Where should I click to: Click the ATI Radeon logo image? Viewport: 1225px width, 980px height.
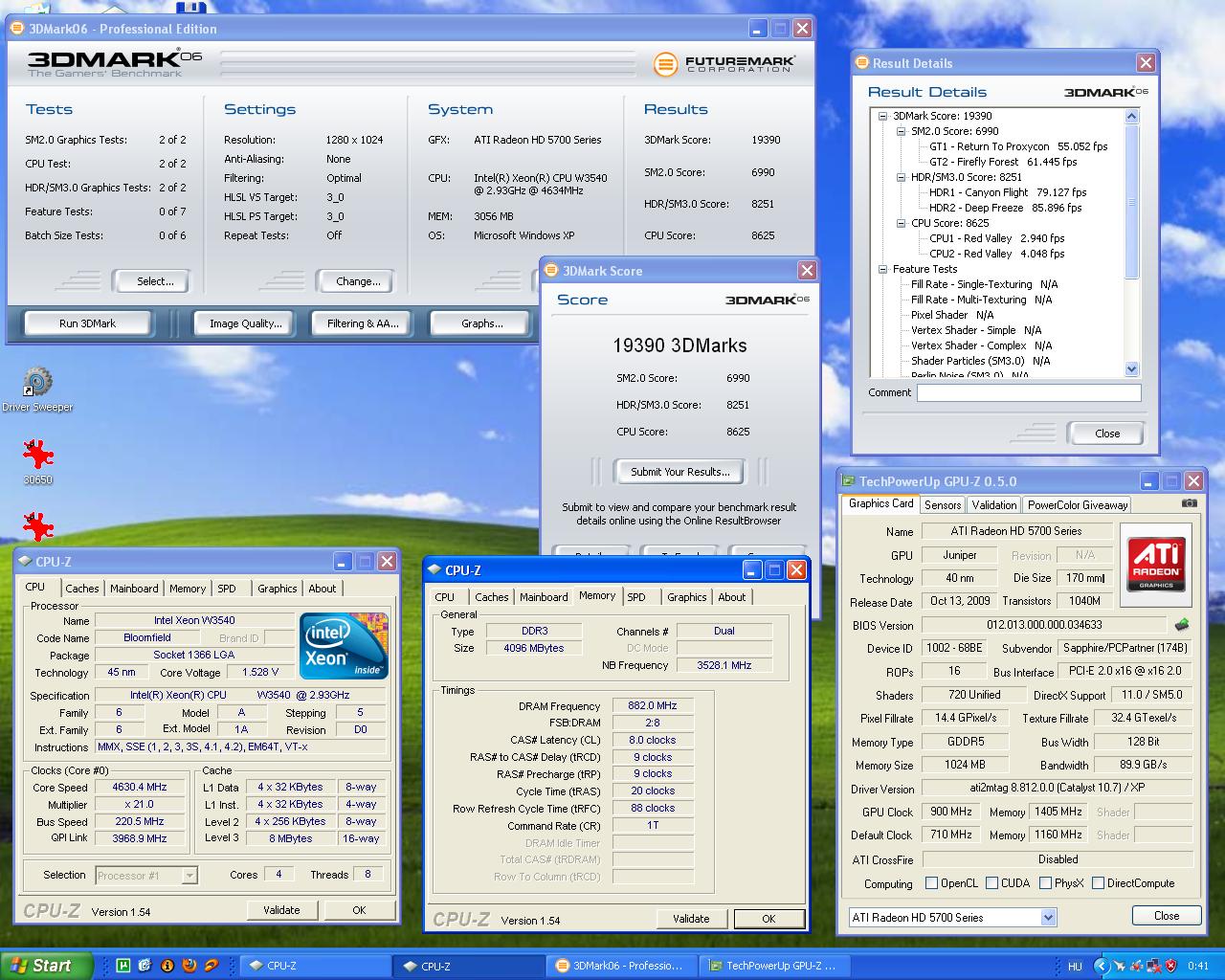tap(1155, 564)
